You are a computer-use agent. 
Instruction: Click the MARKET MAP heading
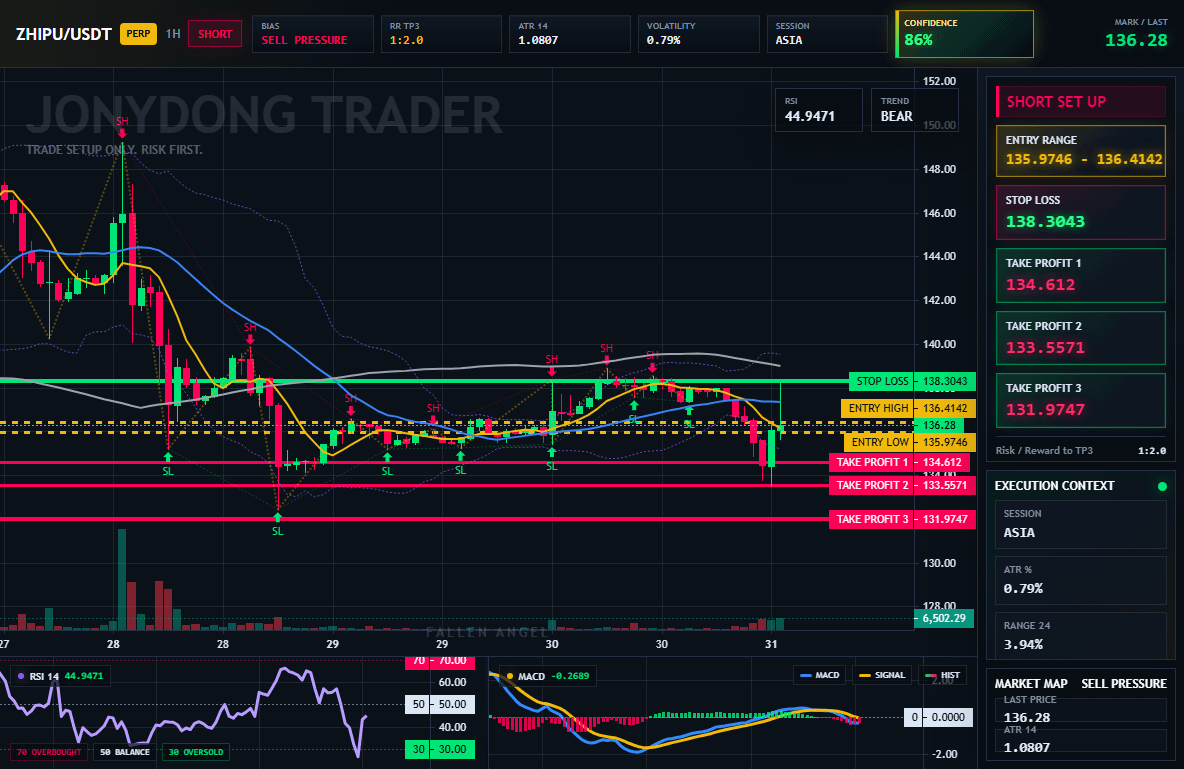pyautogui.click(x=1031, y=684)
